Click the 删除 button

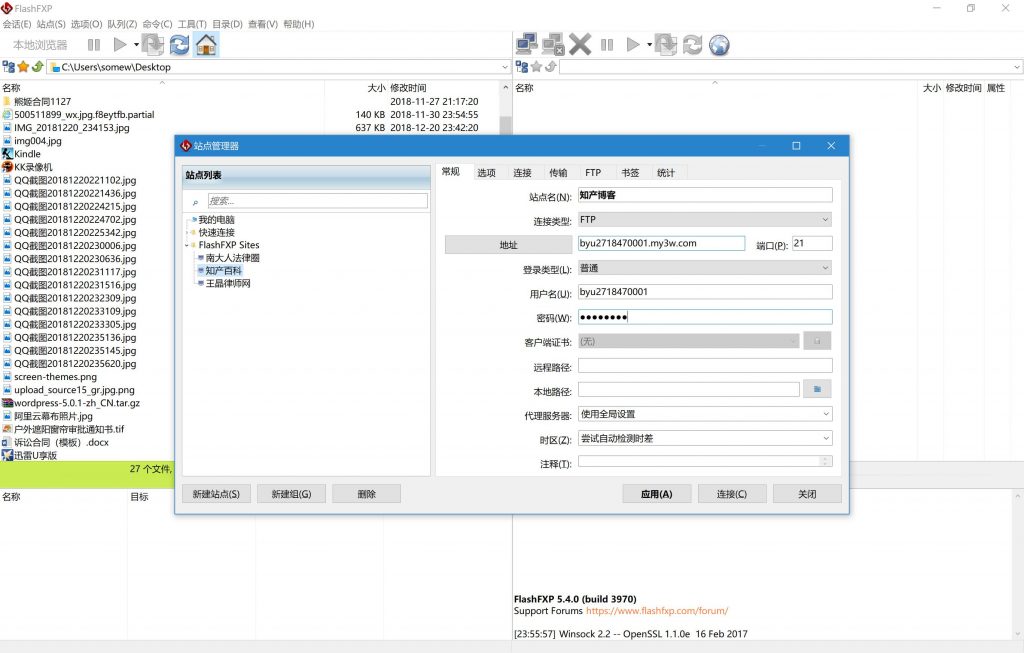click(x=366, y=494)
